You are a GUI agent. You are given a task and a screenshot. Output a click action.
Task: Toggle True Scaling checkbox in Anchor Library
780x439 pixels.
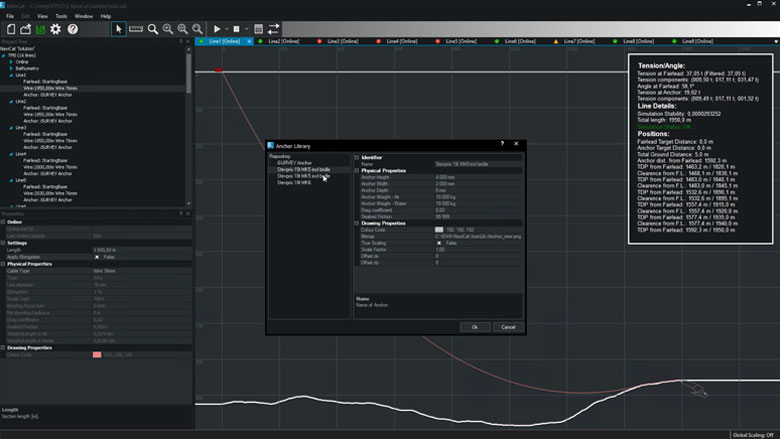439,243
